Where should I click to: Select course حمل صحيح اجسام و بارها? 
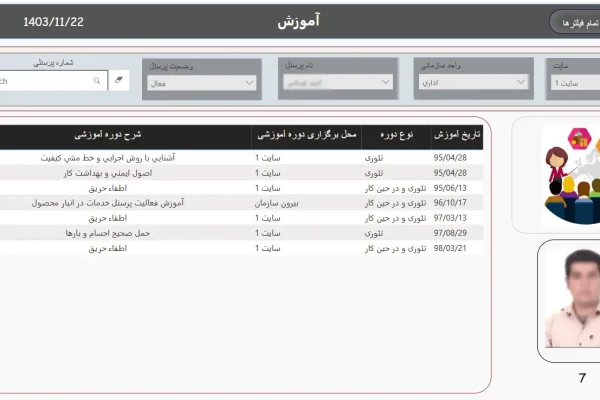click(x=108, y=233)
